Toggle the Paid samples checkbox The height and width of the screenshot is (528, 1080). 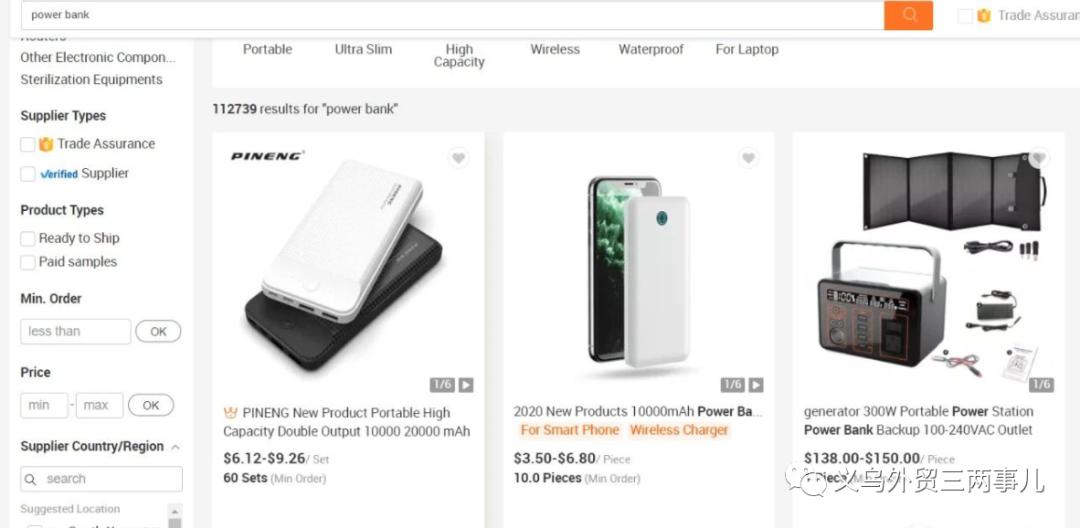28,263
